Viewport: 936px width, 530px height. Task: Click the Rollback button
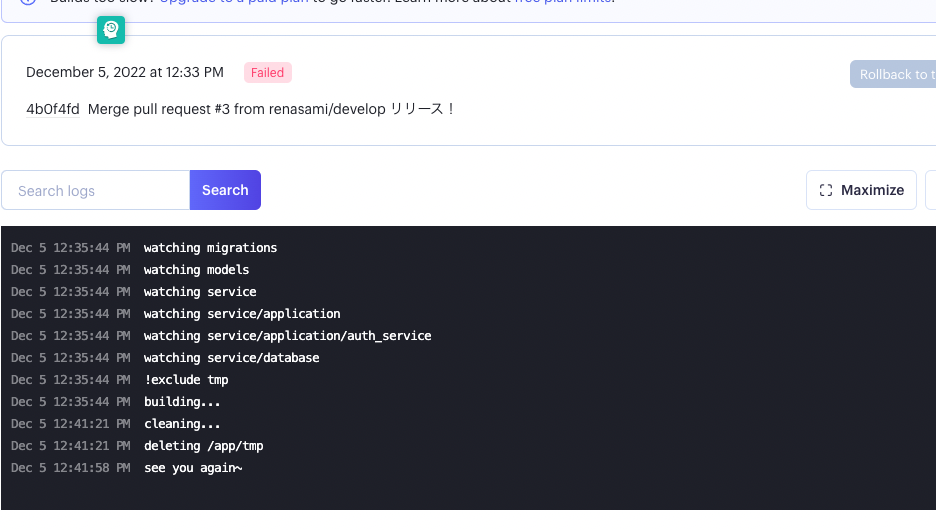893,75
